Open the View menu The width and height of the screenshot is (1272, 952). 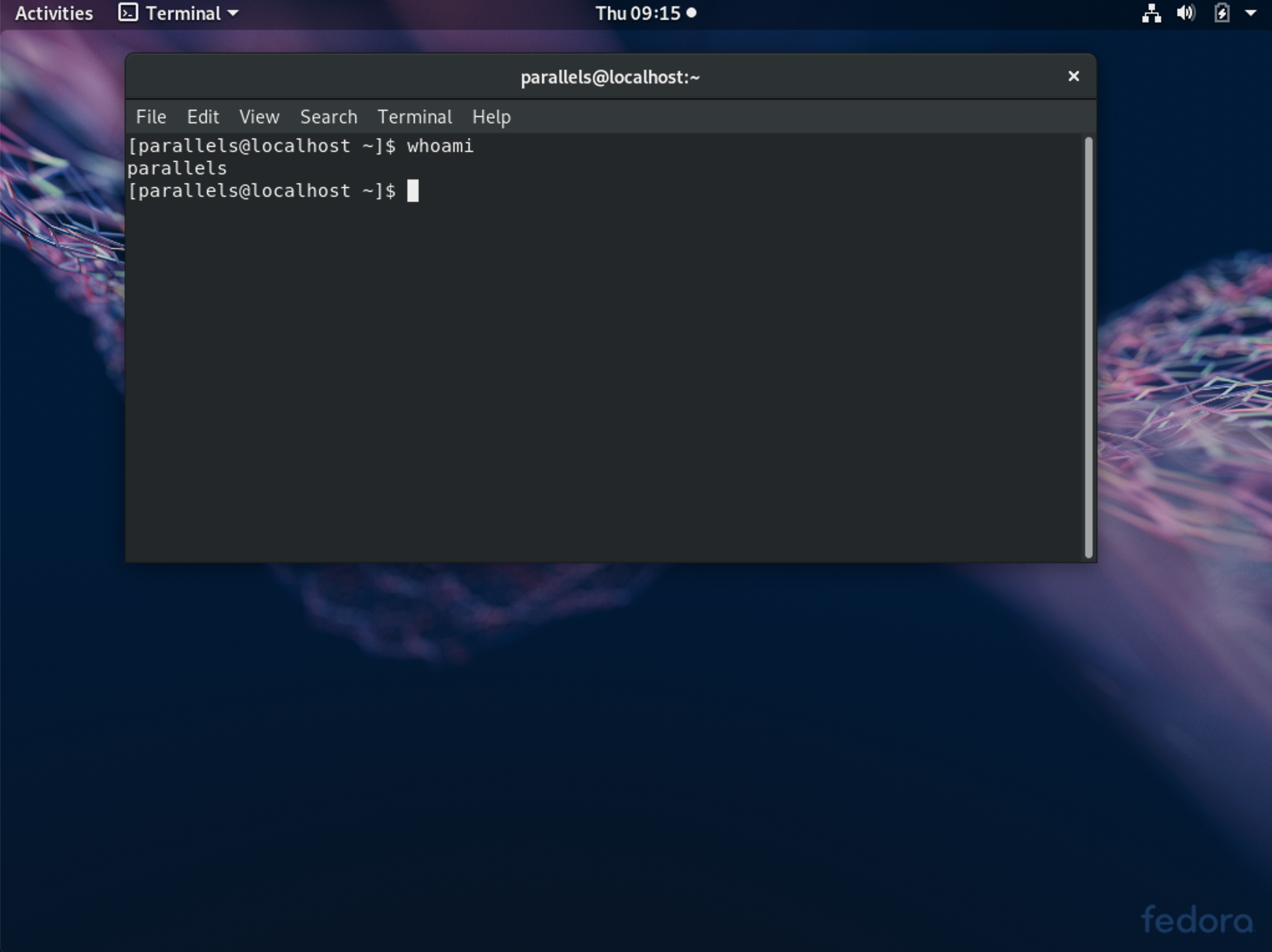(259, 117)
